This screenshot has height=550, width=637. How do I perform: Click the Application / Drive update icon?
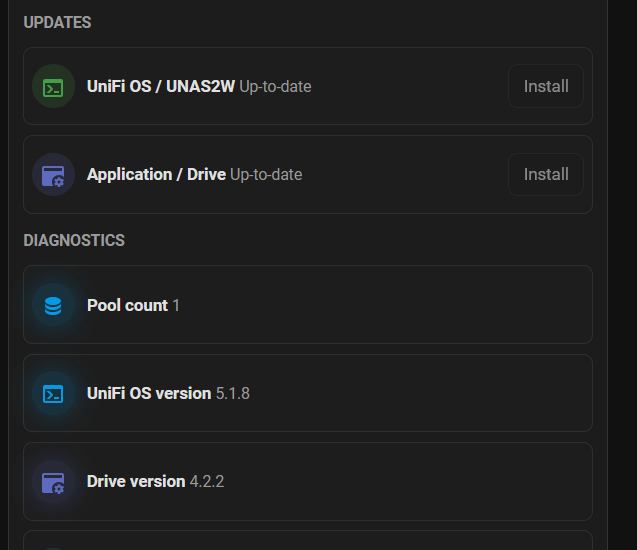point(53,175)
